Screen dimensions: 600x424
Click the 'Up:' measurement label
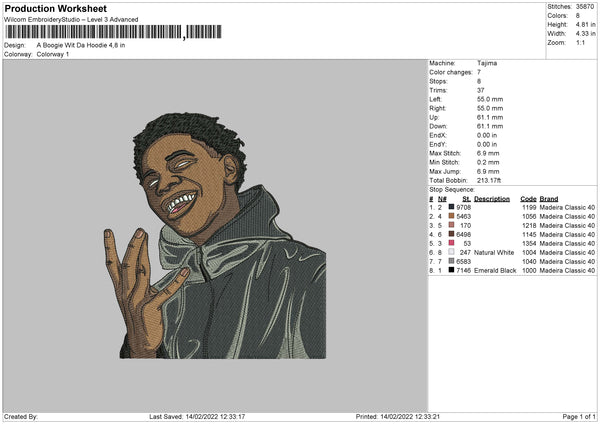[434, 117]
